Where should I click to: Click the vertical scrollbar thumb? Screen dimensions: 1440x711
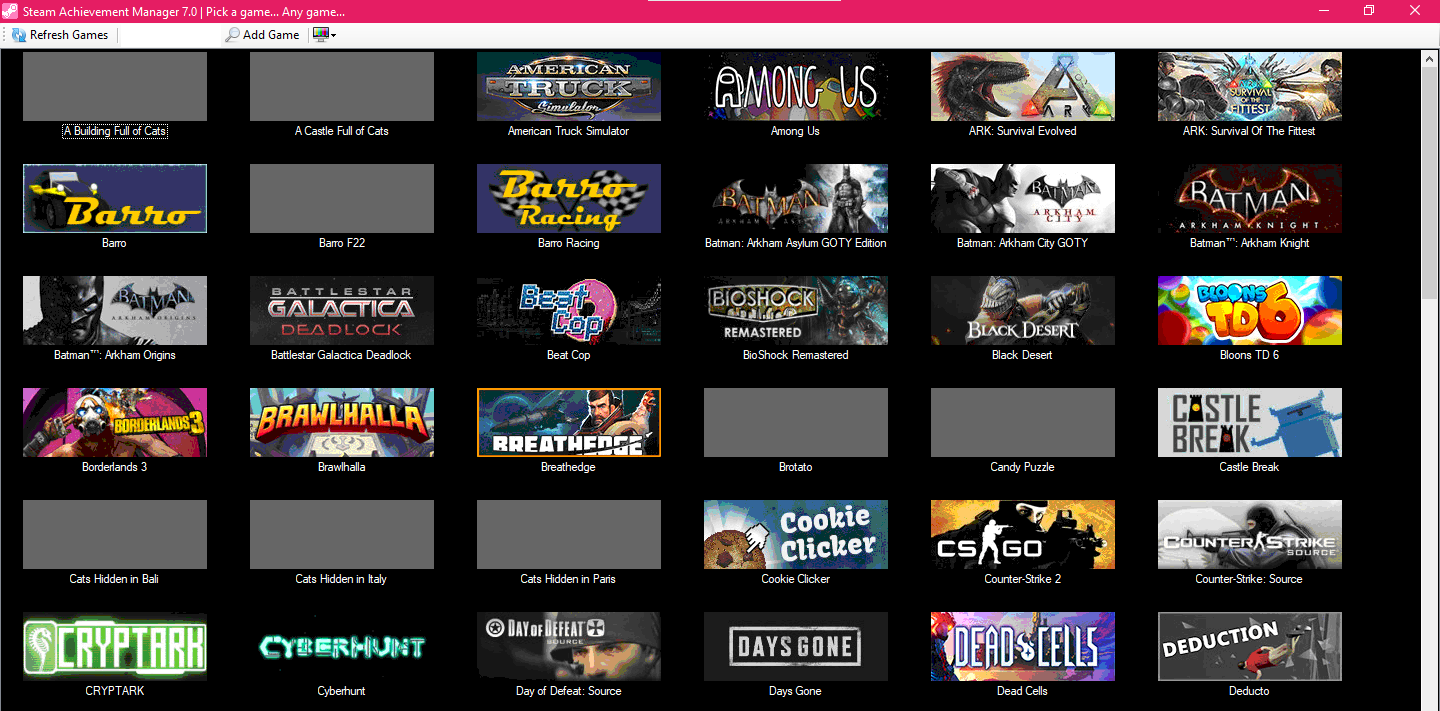pyautogui.click(x=1430, y=183)
